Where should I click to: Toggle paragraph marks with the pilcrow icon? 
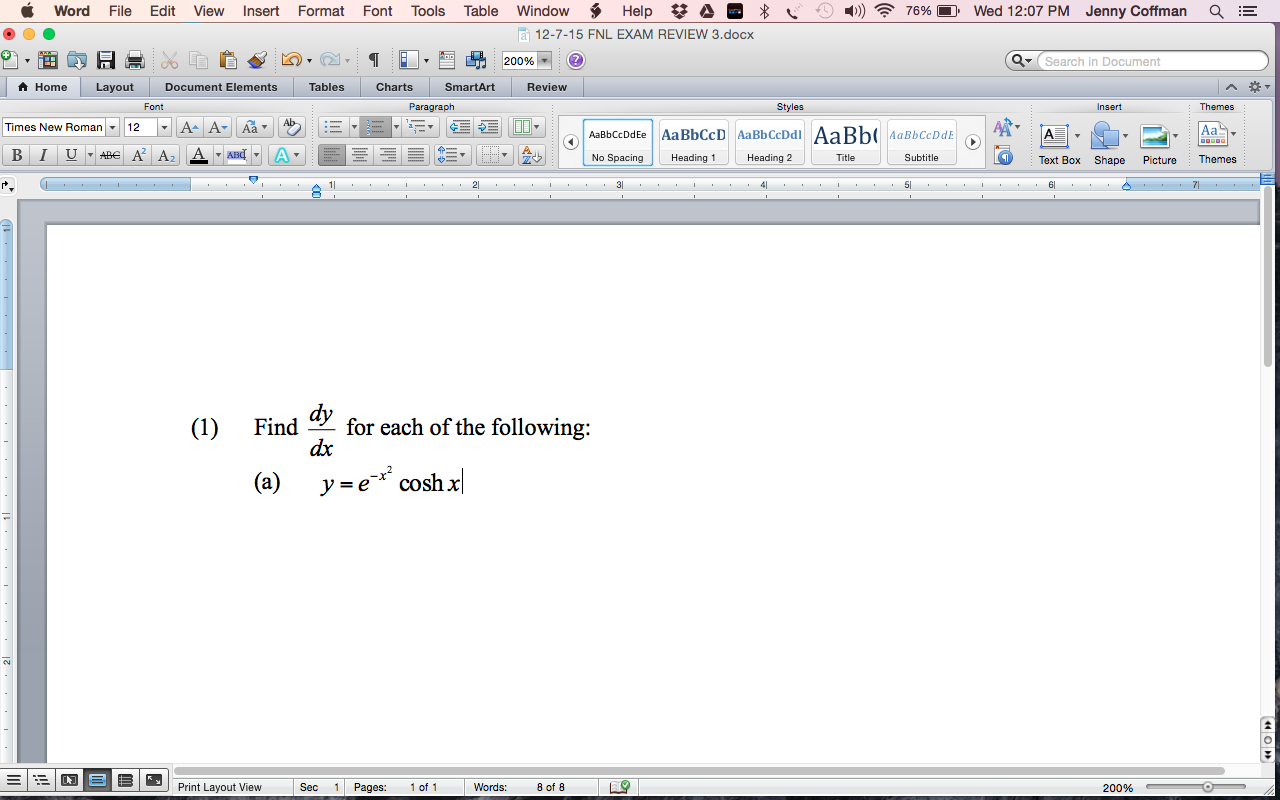tap(375, 60)
